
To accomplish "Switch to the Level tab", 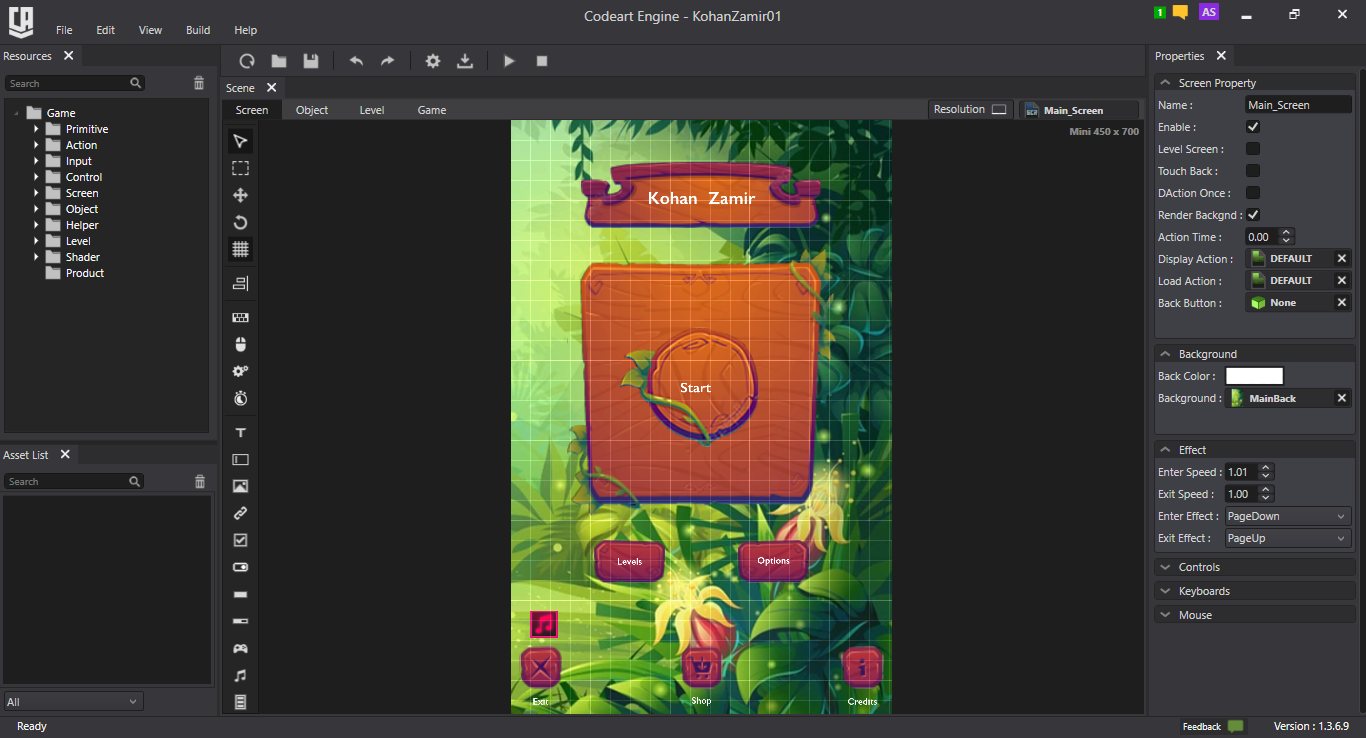I will pos(372,110).
